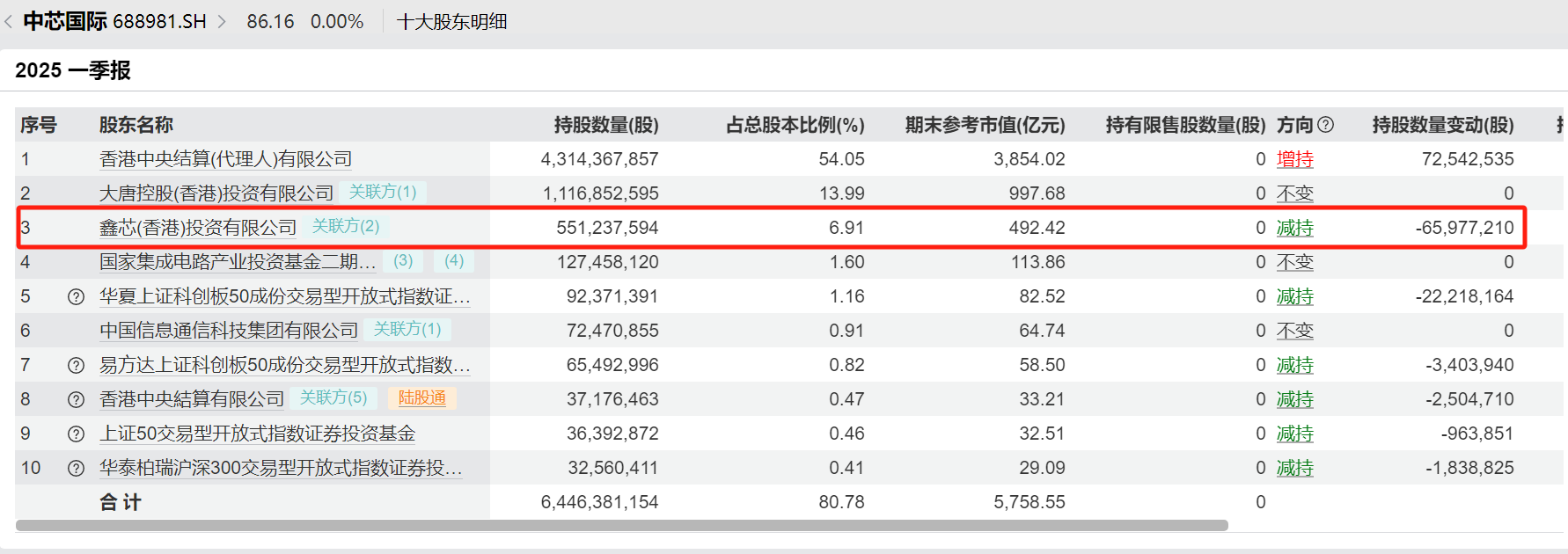This screenshot has width=1568, height=554.
Task: Open shareholder 大唐控股(香港)投资有限公司
Action: click(x=216, y=193)
